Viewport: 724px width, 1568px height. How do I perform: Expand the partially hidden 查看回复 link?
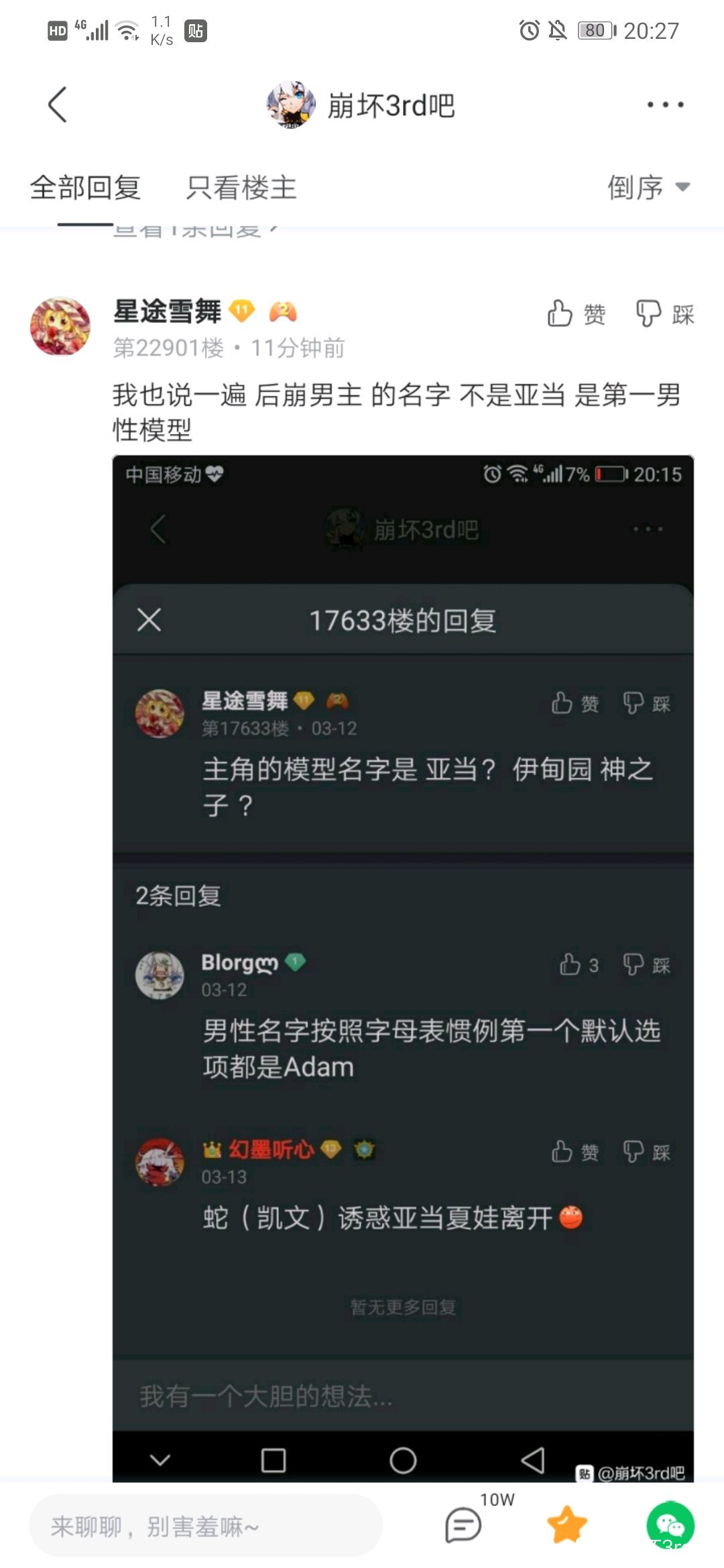click(196, 231)
